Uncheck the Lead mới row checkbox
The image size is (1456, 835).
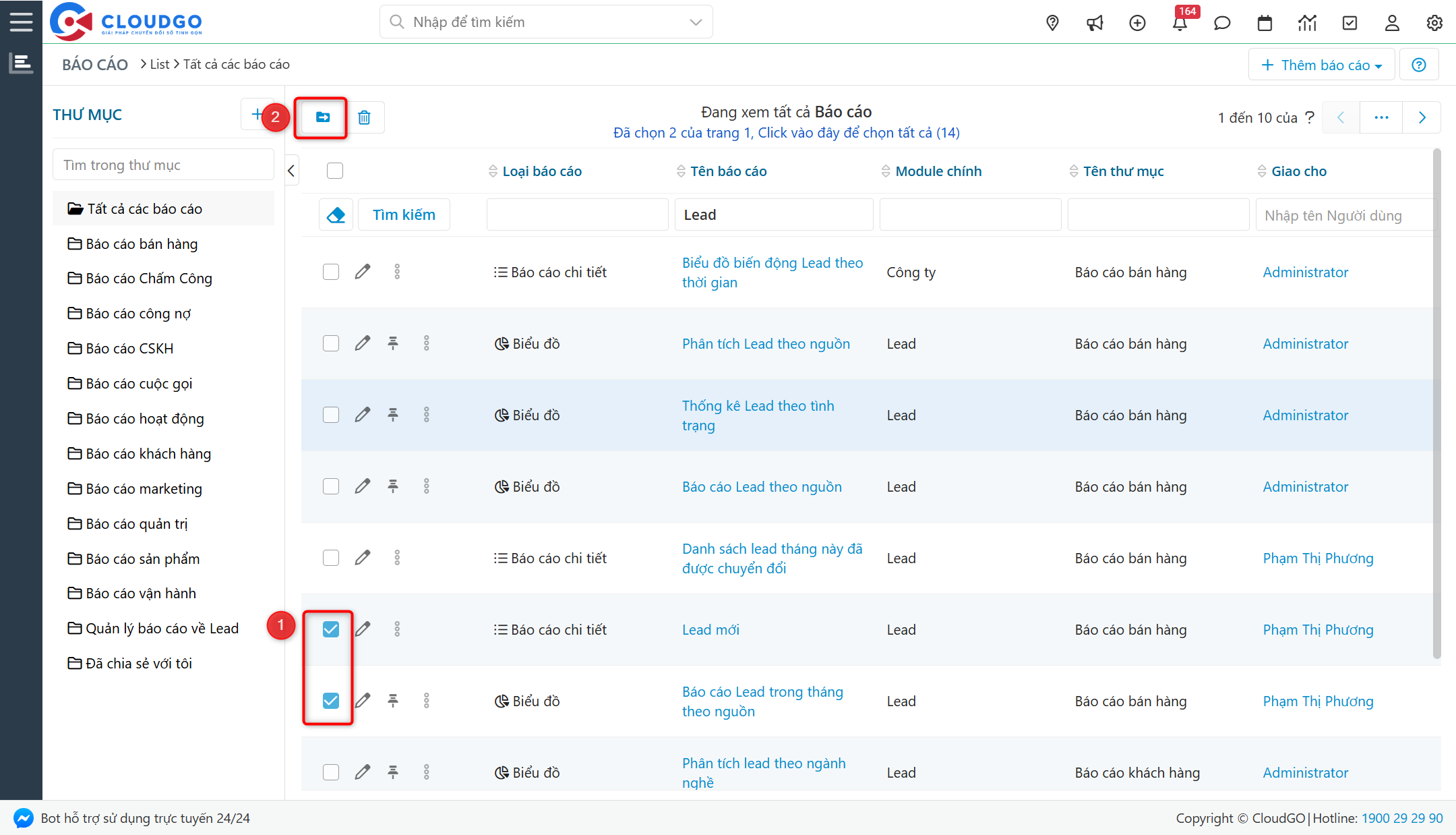(331, 629)
